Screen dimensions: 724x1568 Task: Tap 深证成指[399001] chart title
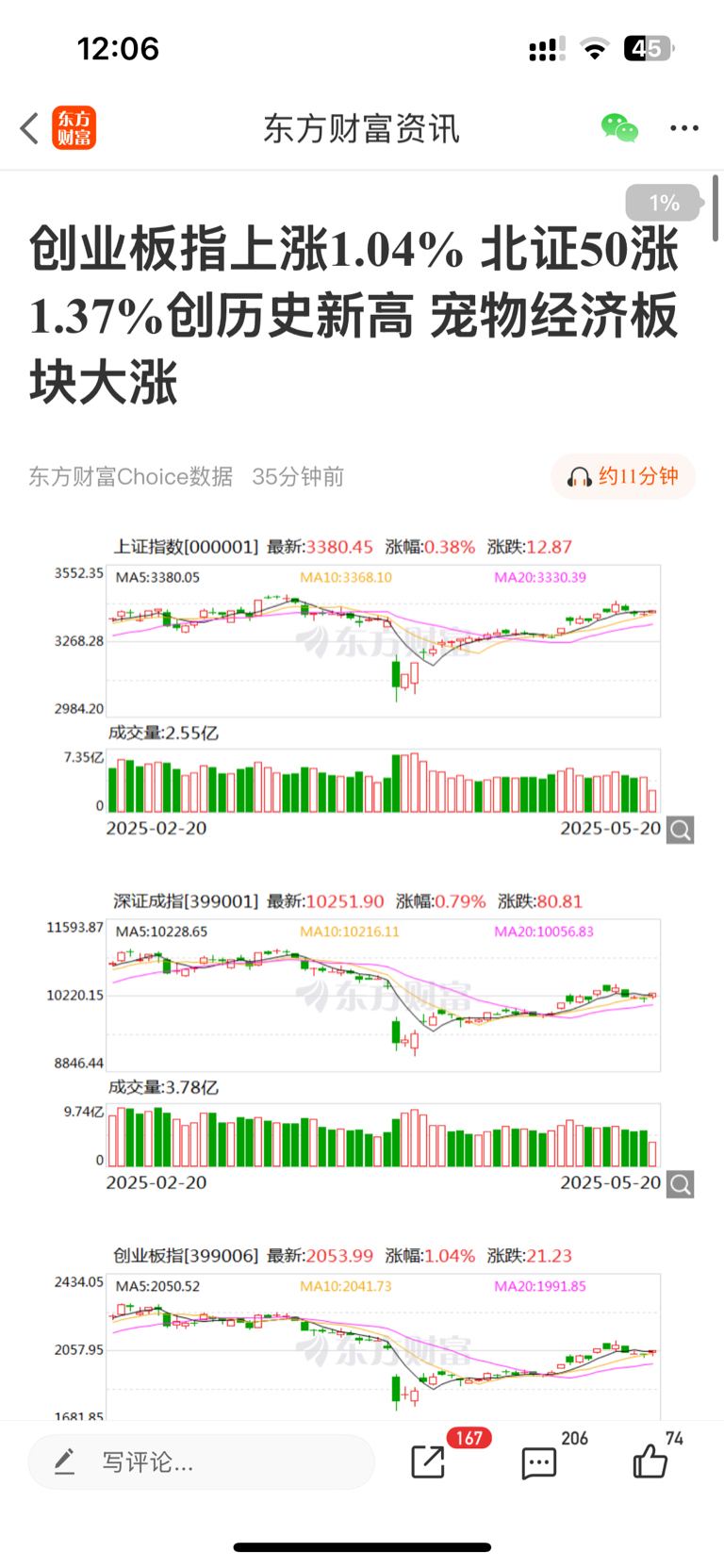186,901
